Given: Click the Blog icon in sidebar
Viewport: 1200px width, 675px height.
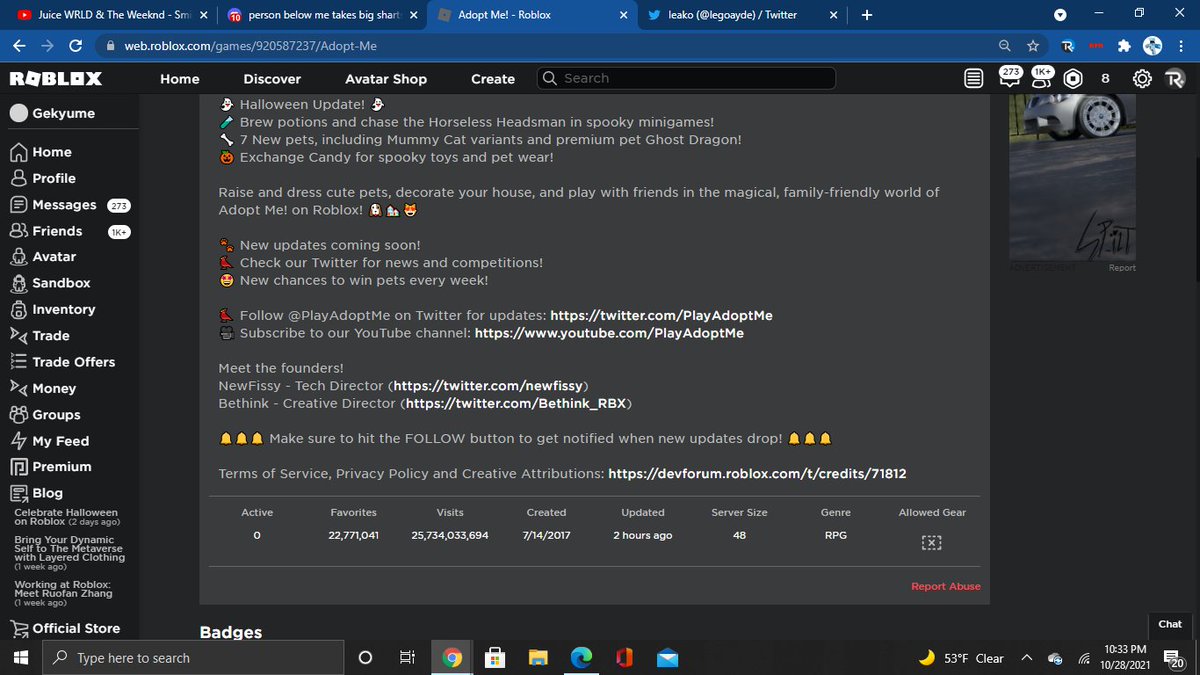Looking at the screenshot, I should tap(18, 493).
